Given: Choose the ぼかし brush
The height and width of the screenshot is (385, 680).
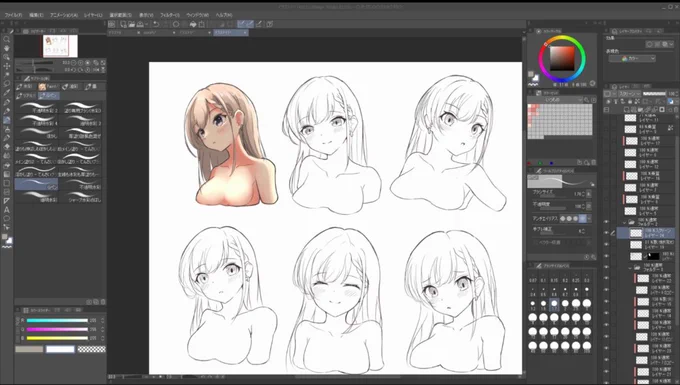Looking at the screenshot, I should point(36,133).
